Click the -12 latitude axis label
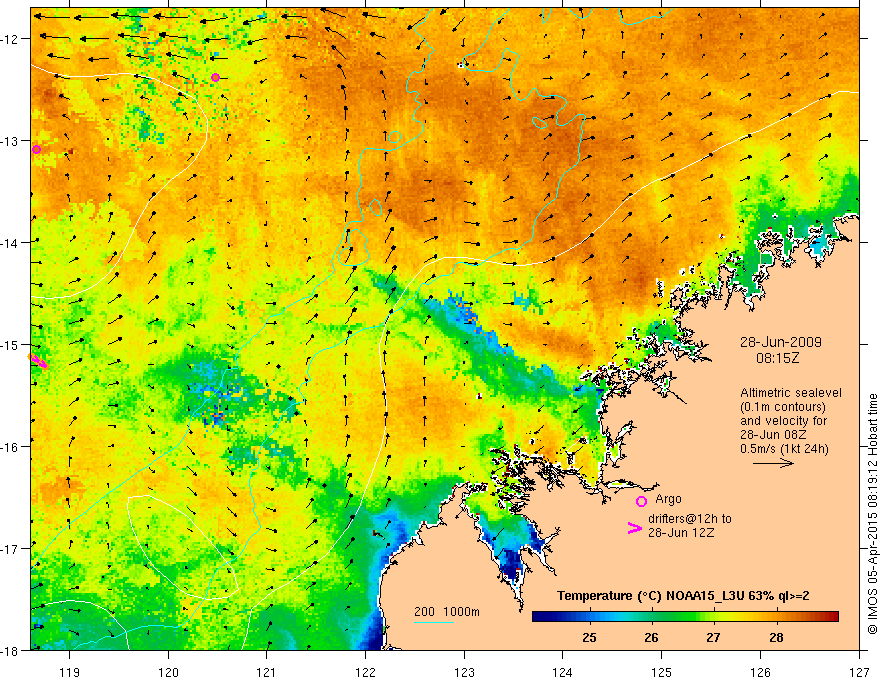This screenshot has height=680, width=880. 11,39
